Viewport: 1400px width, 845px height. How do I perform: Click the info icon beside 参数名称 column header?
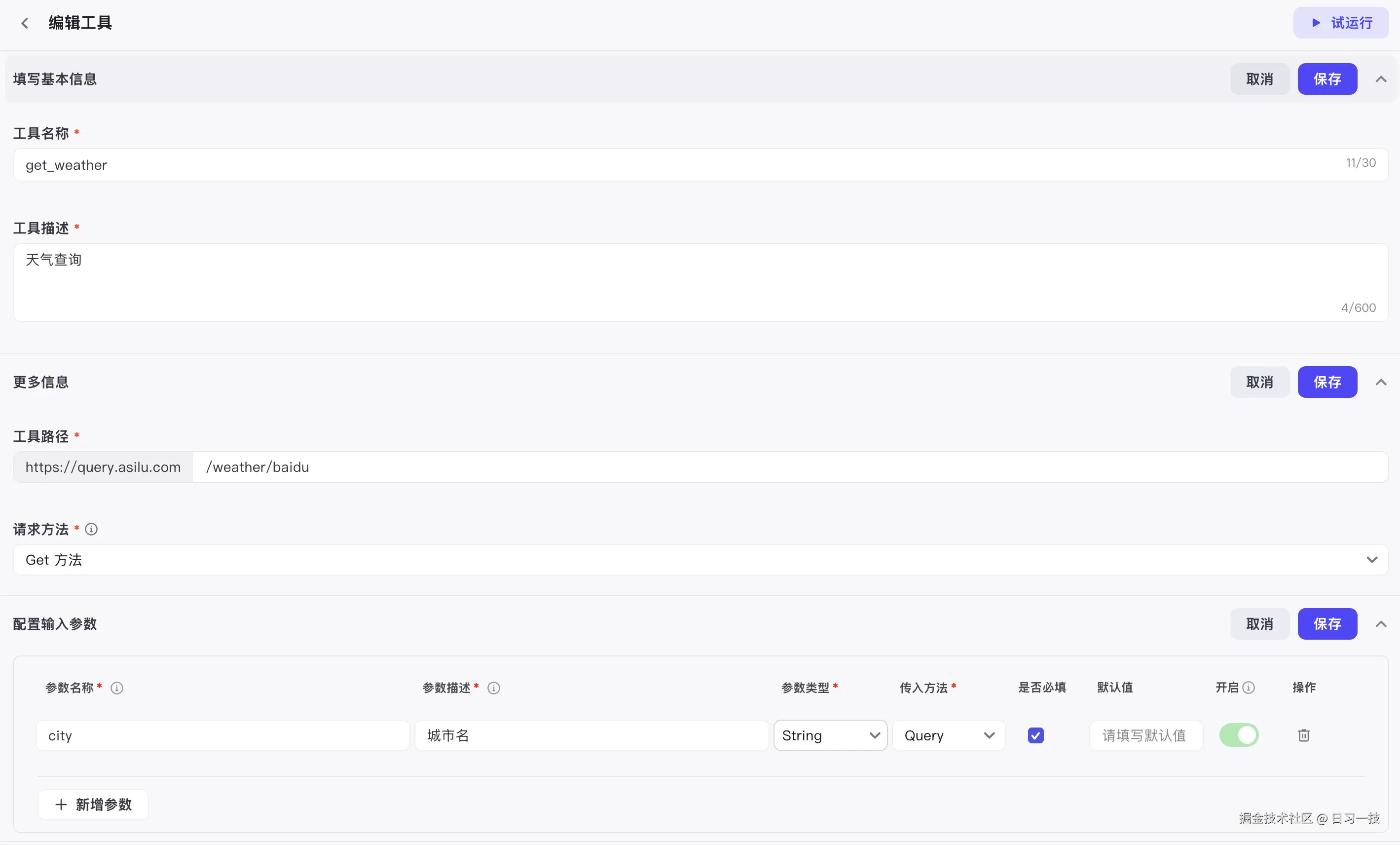117,688
